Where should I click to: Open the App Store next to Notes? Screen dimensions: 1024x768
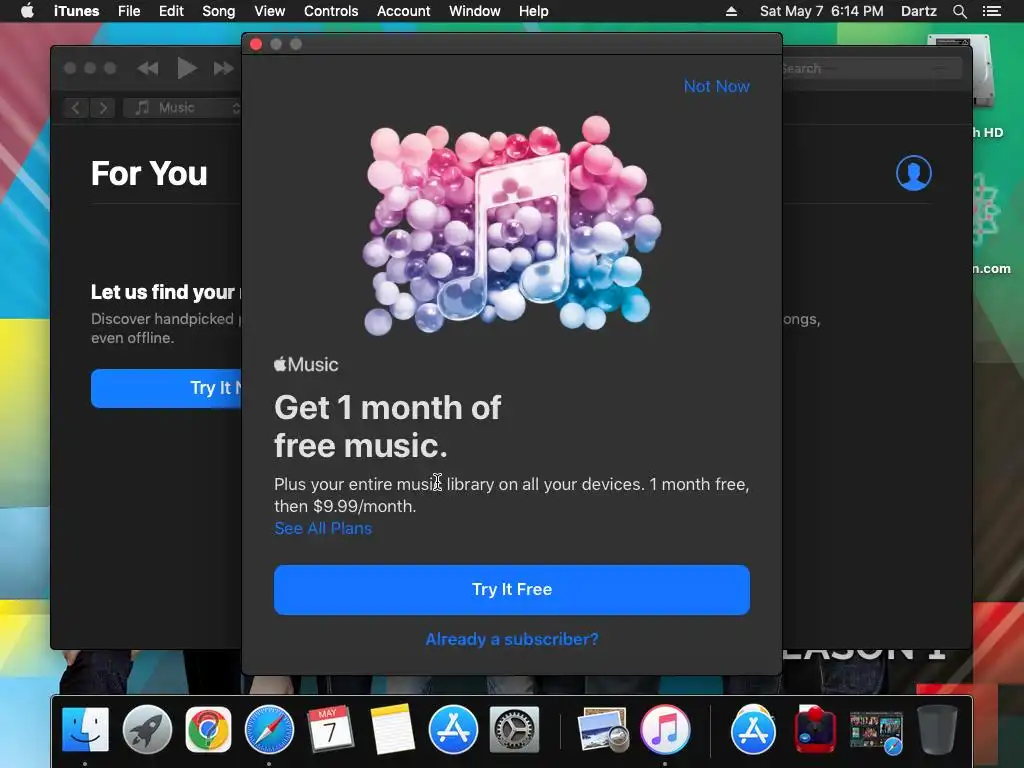click(x=453, y=729)
